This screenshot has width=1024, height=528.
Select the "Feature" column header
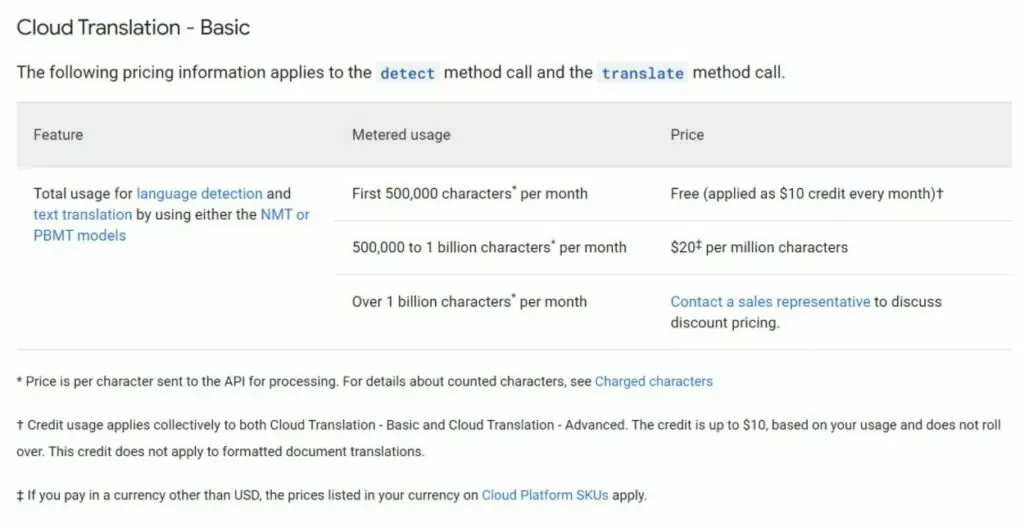tap(58, 134)
